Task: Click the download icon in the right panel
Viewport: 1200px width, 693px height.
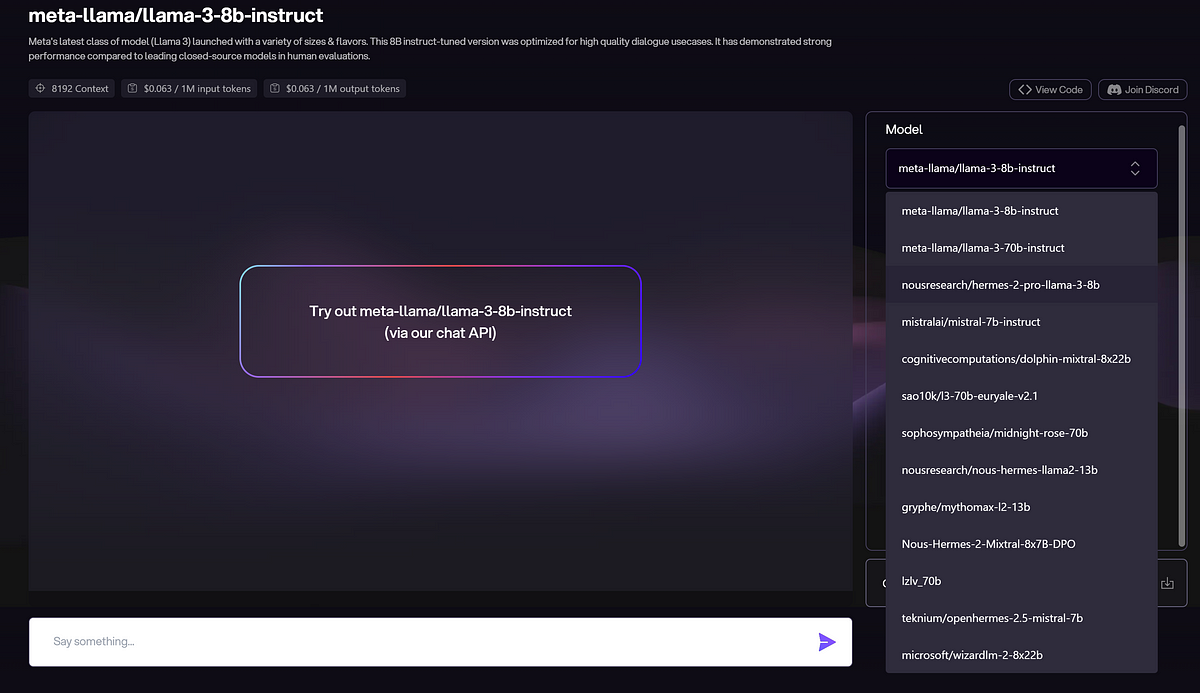Action: [x=1166, y=583]
